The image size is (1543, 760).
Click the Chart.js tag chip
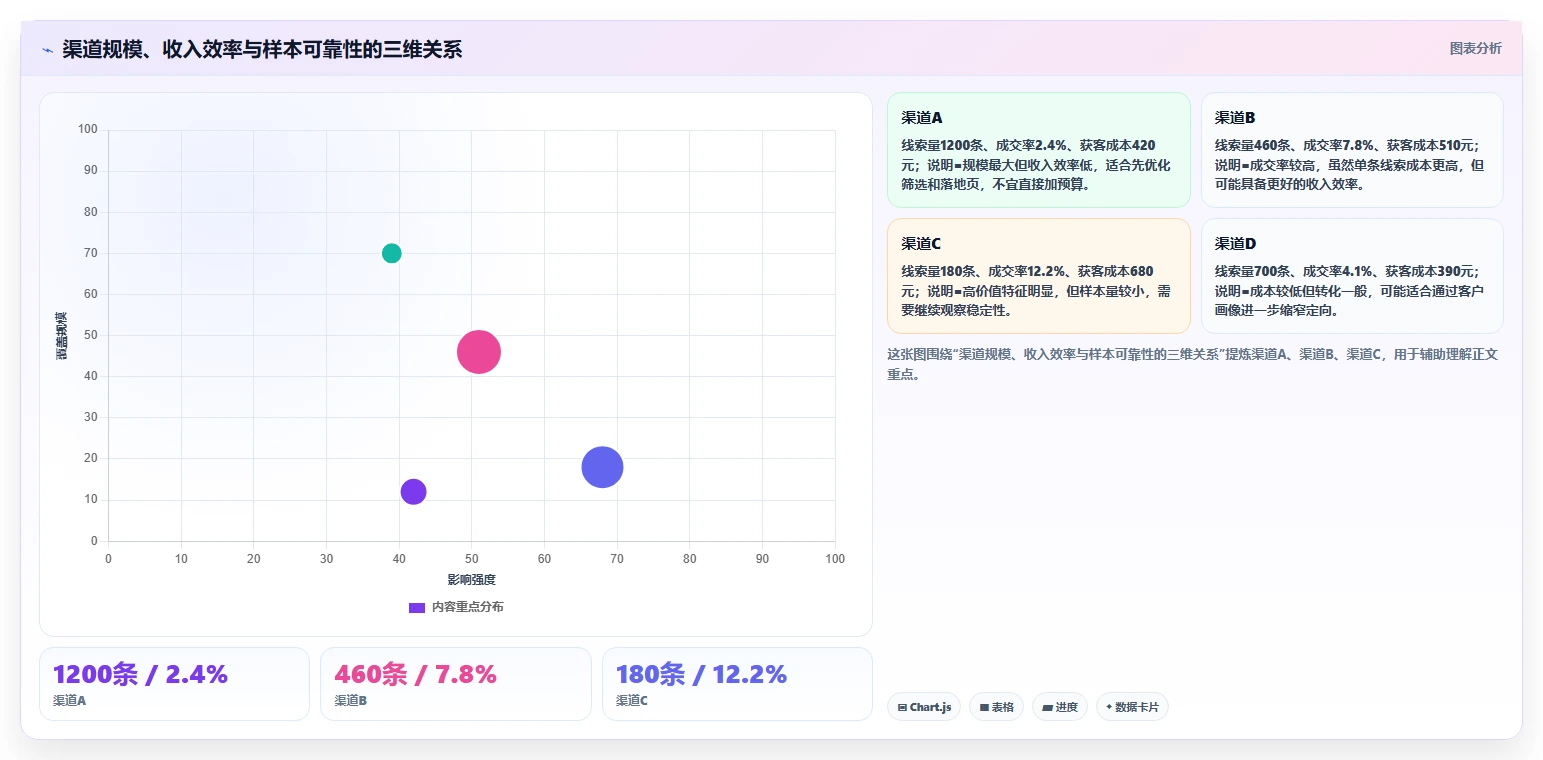coord(924,707)
